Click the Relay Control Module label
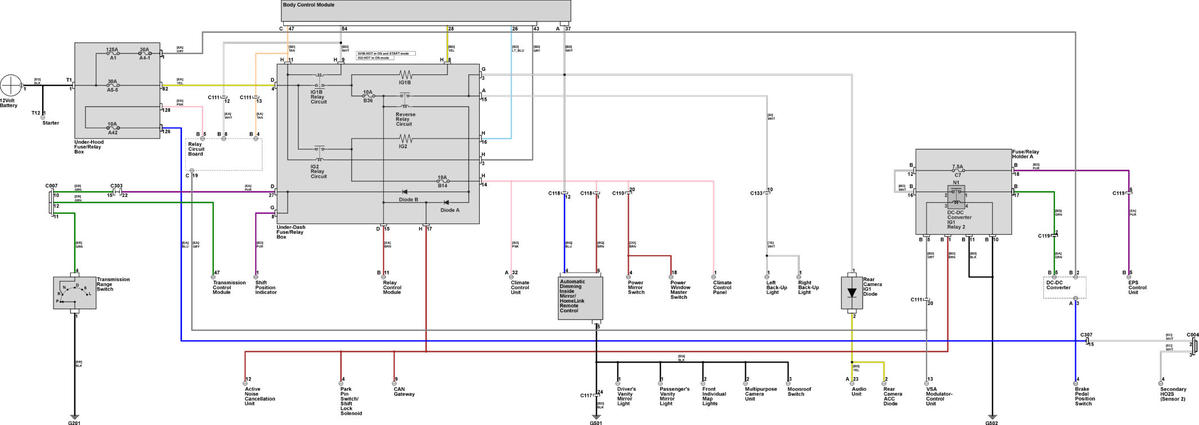 pos(391,286)
